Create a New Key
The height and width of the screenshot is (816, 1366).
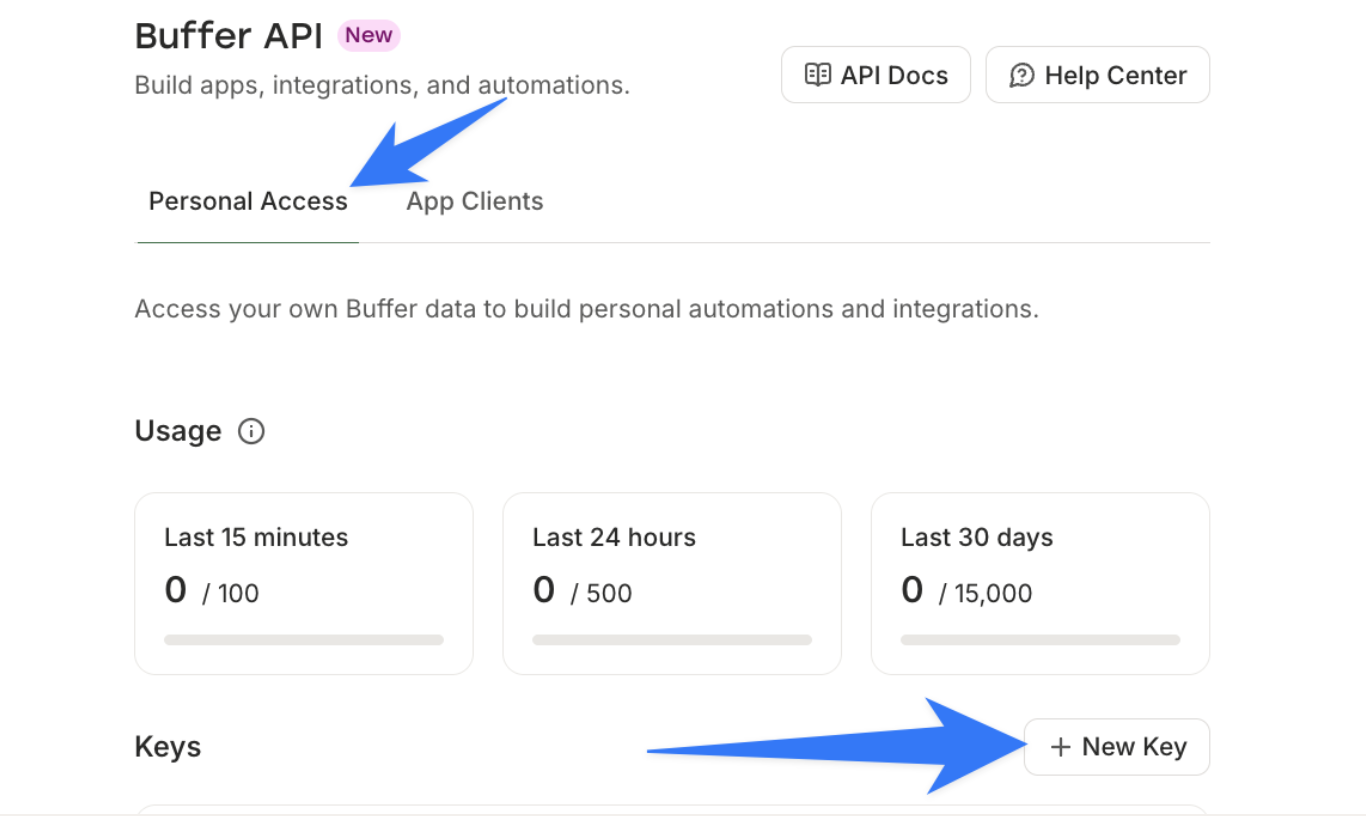pos(1116,747)
